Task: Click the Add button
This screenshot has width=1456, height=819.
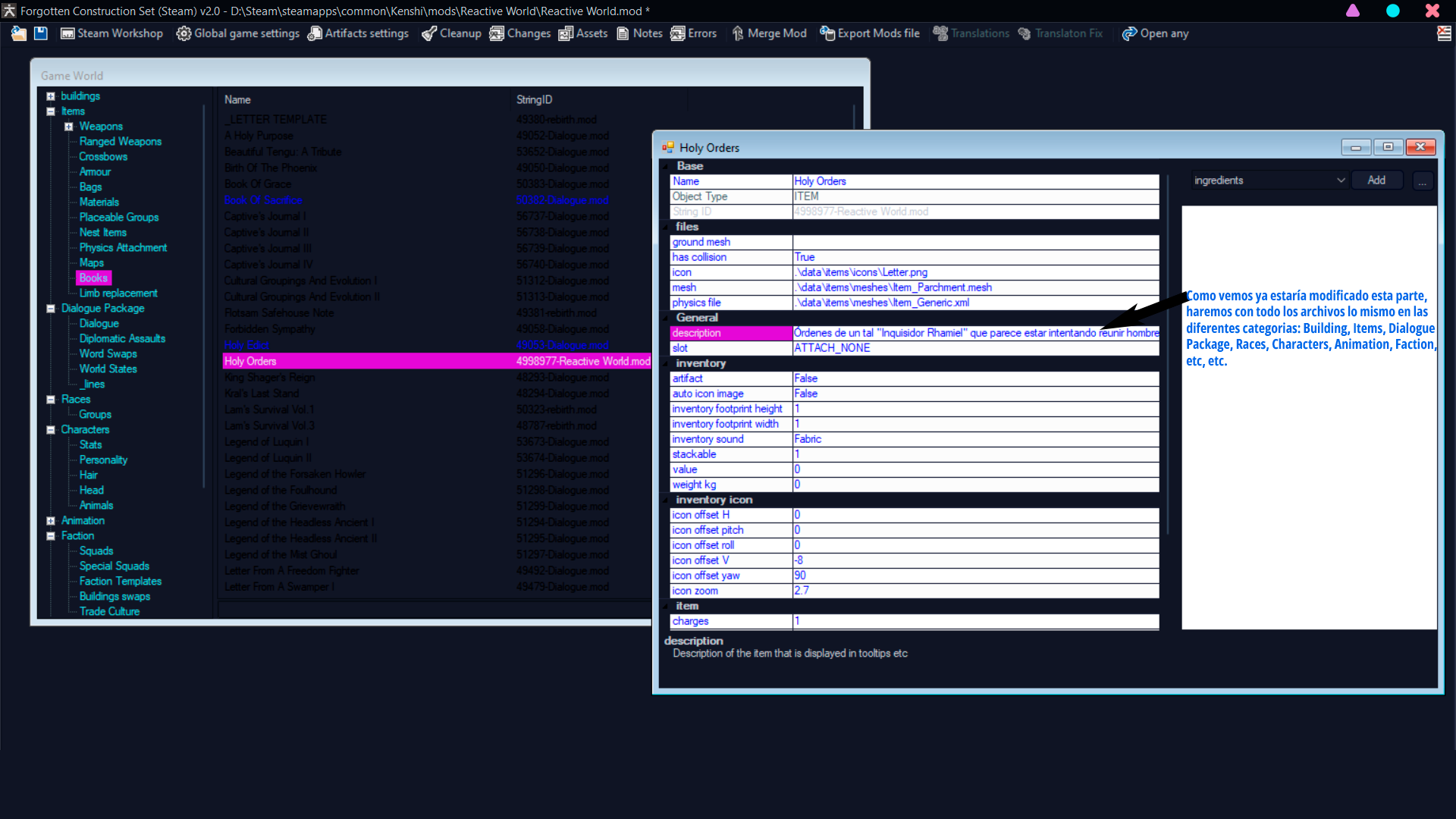Action: pyautogui.click(x=1376, y=180)
